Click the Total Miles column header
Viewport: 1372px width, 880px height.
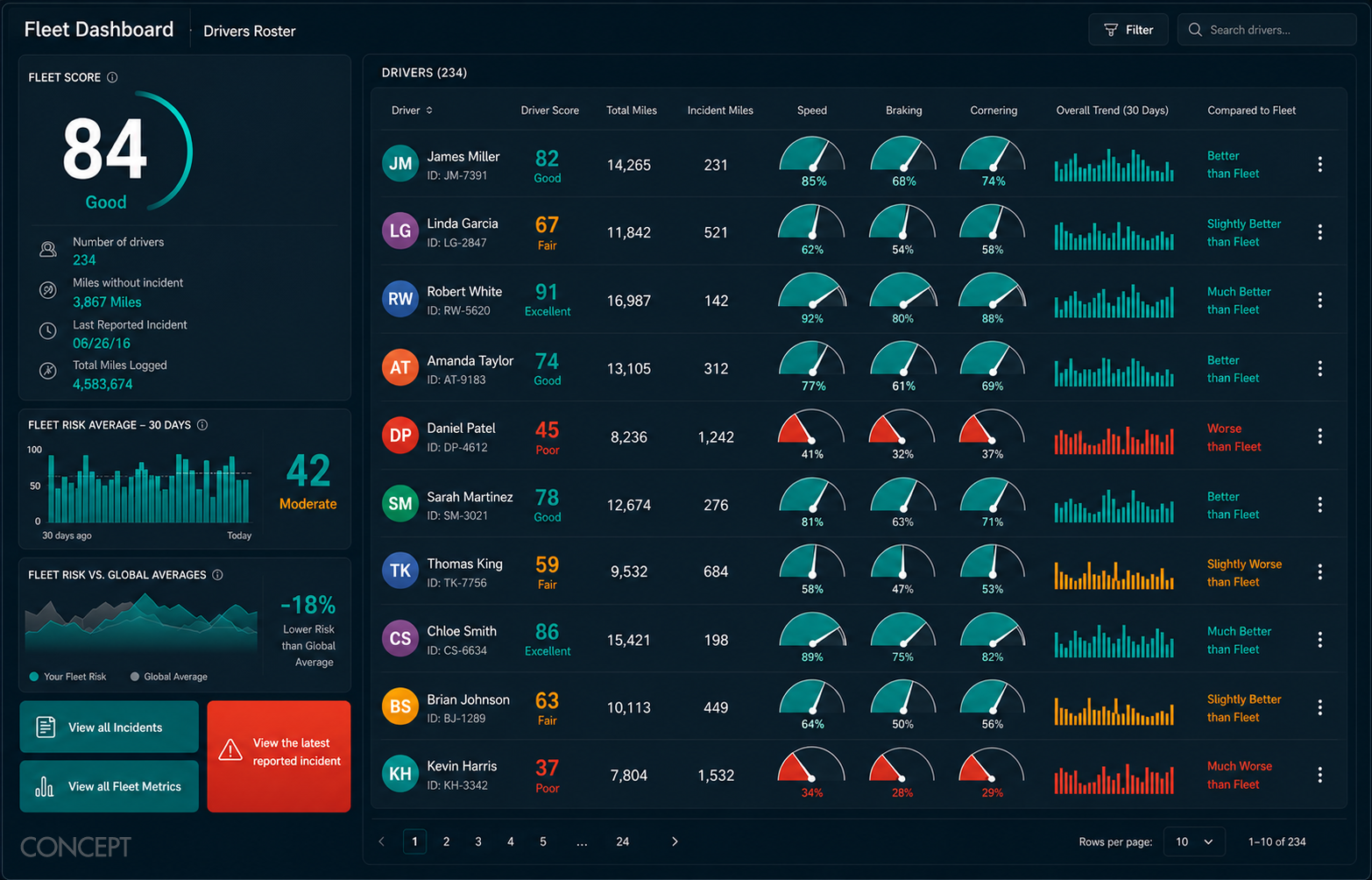632,110
